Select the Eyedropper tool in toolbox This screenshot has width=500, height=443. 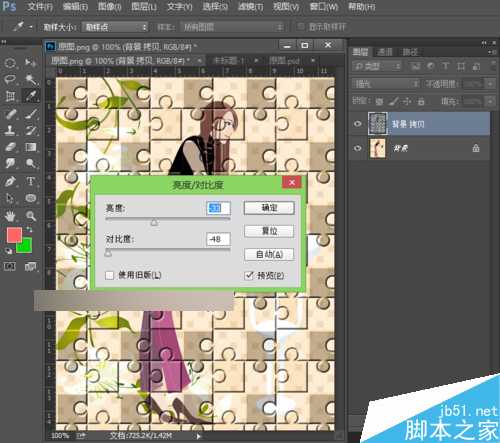coord(31,96)
